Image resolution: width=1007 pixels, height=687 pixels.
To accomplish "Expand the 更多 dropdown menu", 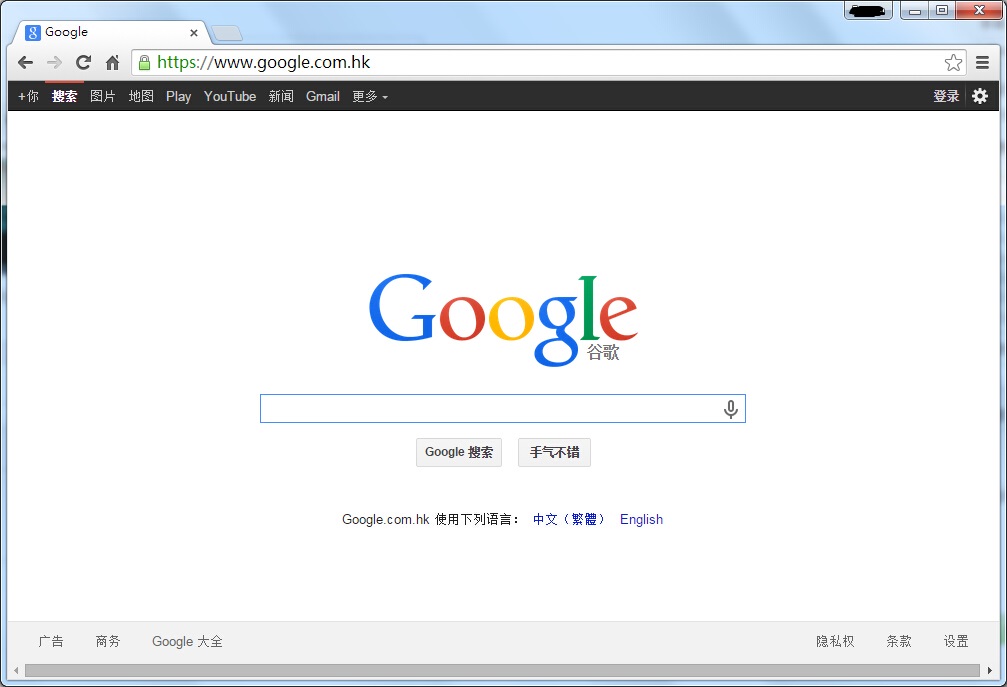I will pyautogui.click(x=369, y=96).
